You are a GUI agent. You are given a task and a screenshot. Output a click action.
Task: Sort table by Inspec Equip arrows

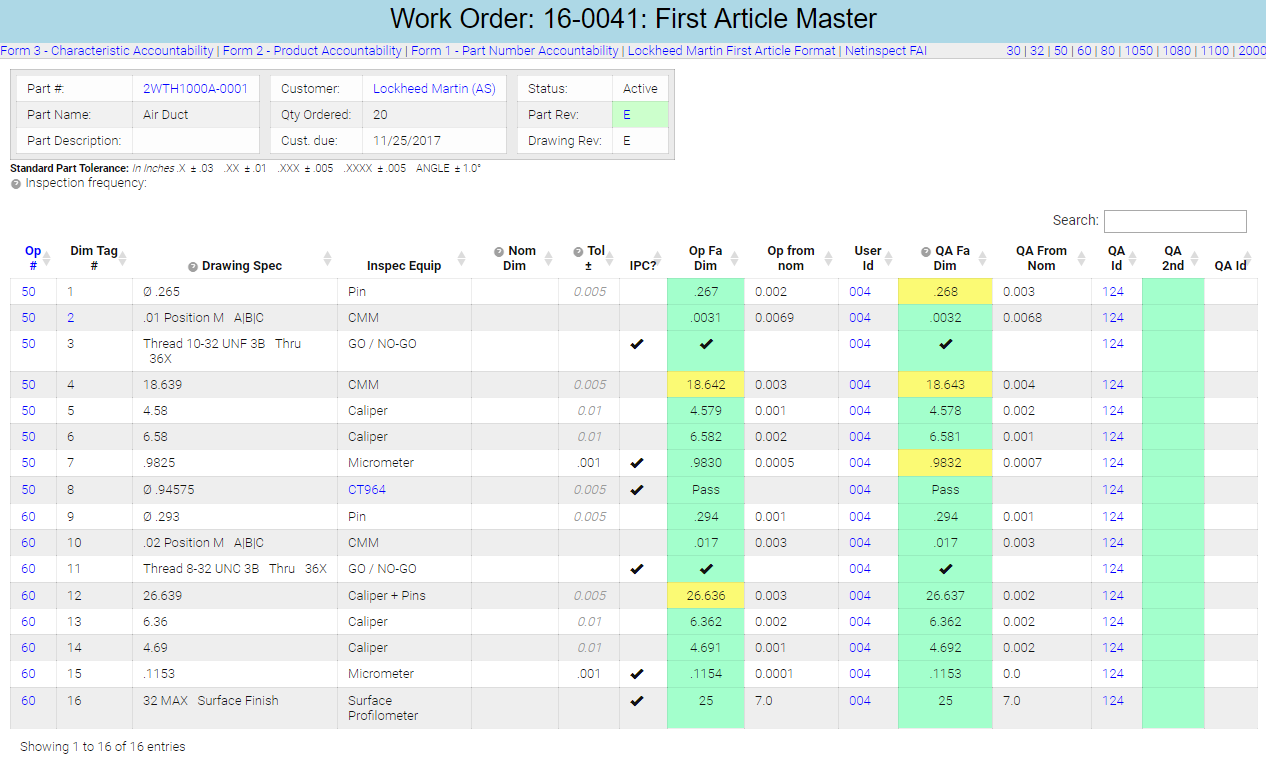click(463, 258)
